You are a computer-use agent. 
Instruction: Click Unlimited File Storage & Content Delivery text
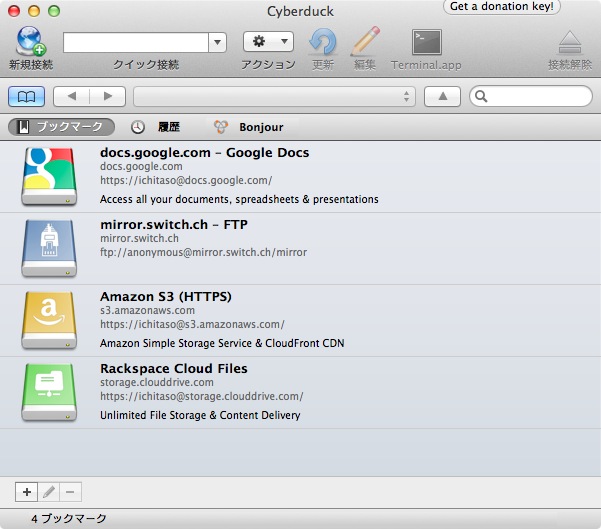click(x=200, y=415)
